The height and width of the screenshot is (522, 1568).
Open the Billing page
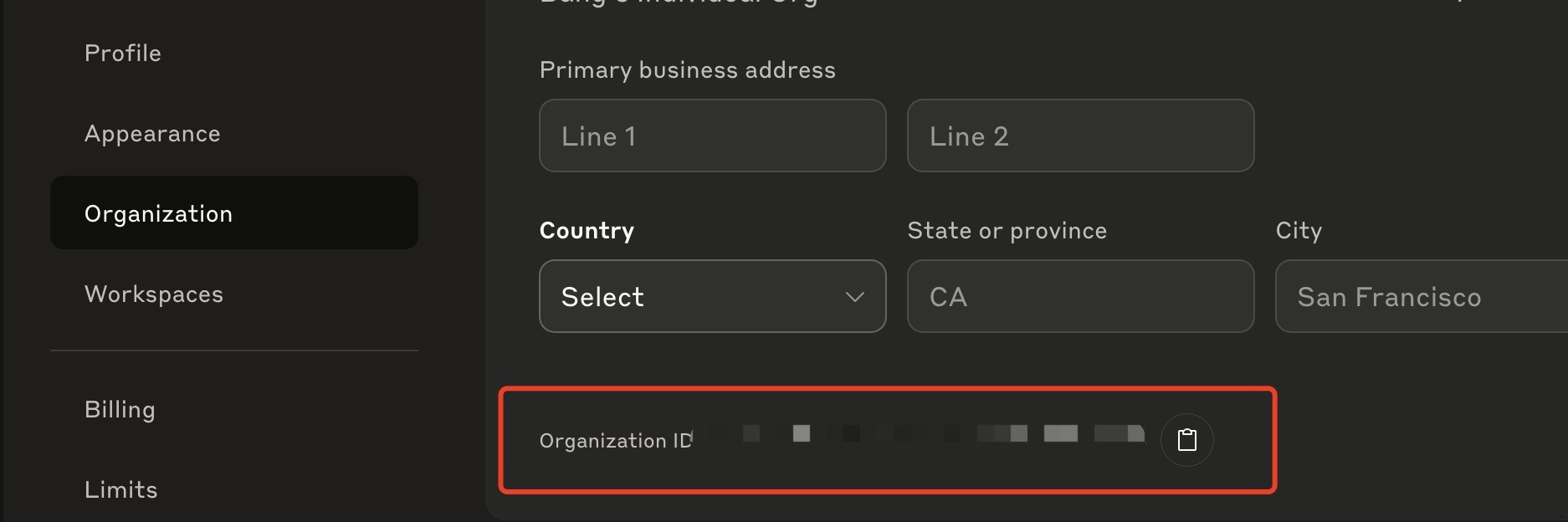120,410
